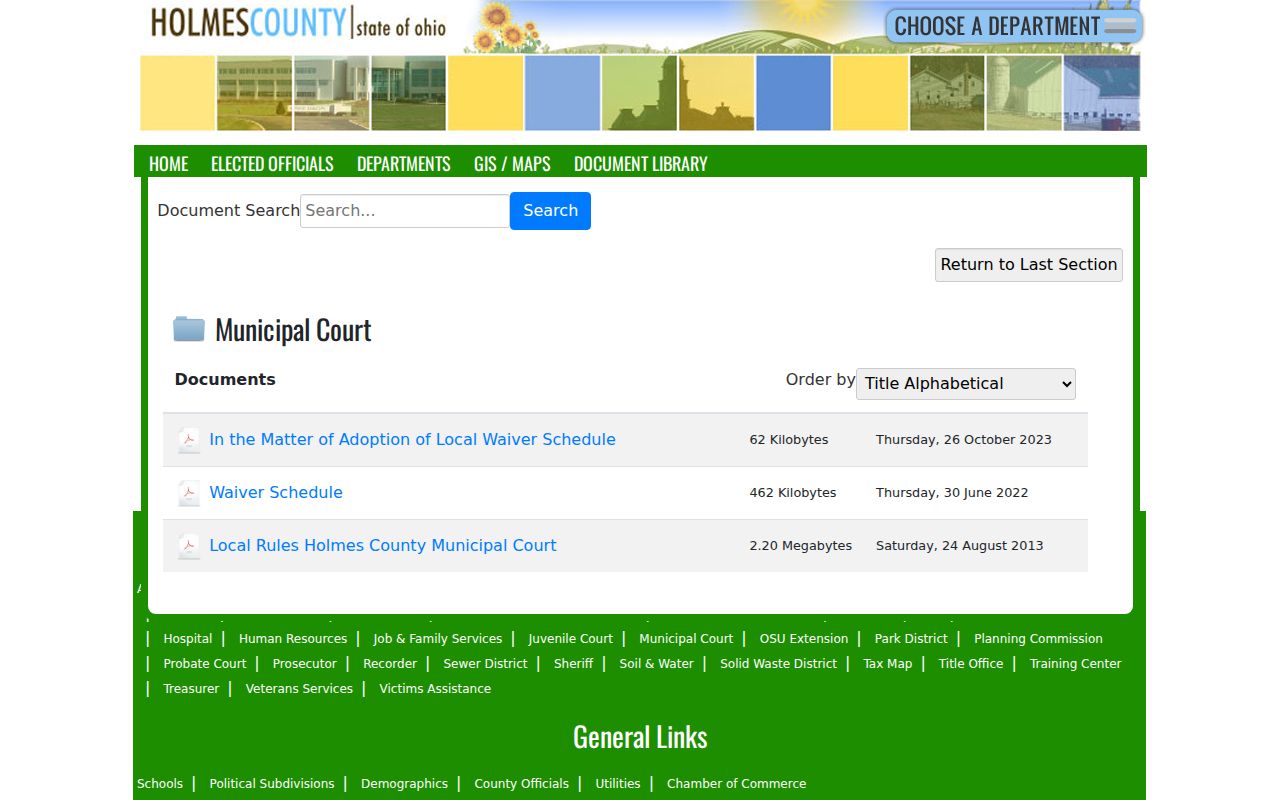Click the Return to Last Section button
Image resolution: width=1280 pixels, height=800 pixels.
[x=1029, y=265]
